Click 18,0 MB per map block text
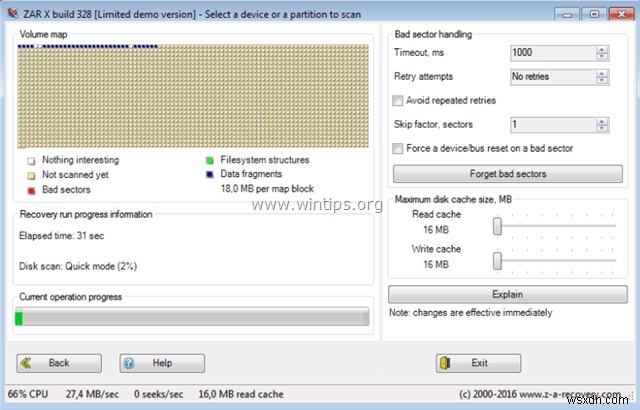This screenshot has height=410, width=640. pos(267,189)
